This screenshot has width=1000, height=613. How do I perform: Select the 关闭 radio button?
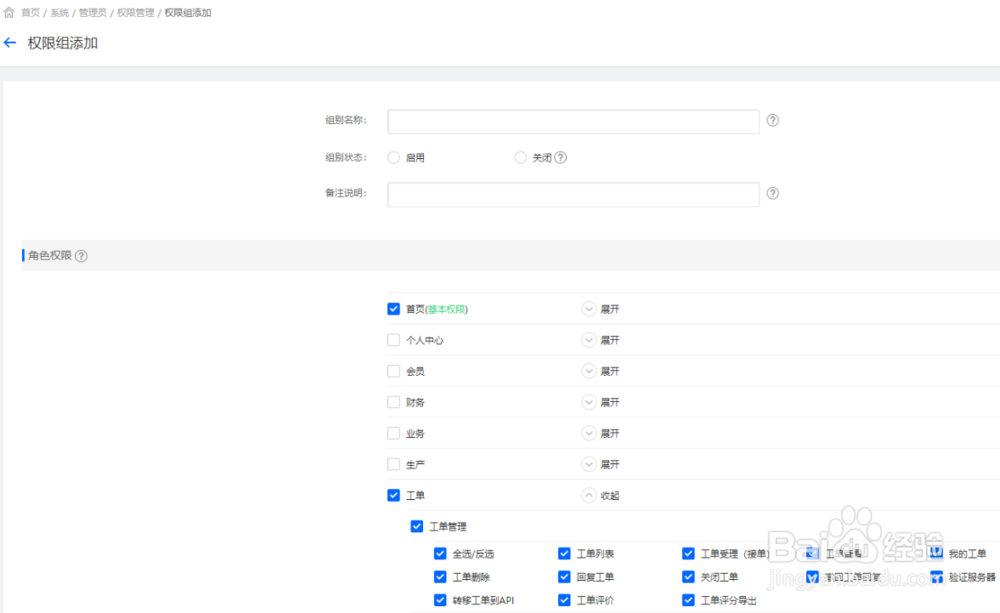520,157
